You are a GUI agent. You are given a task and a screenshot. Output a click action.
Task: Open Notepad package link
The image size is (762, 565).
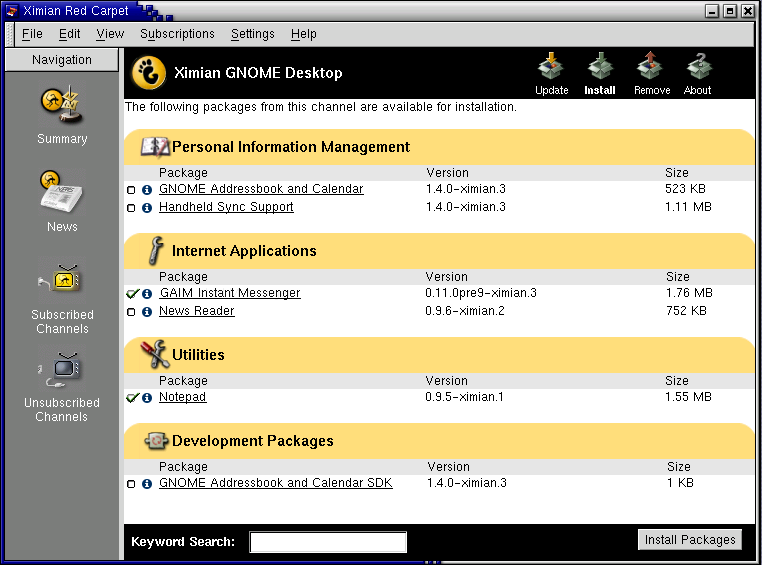183,397
